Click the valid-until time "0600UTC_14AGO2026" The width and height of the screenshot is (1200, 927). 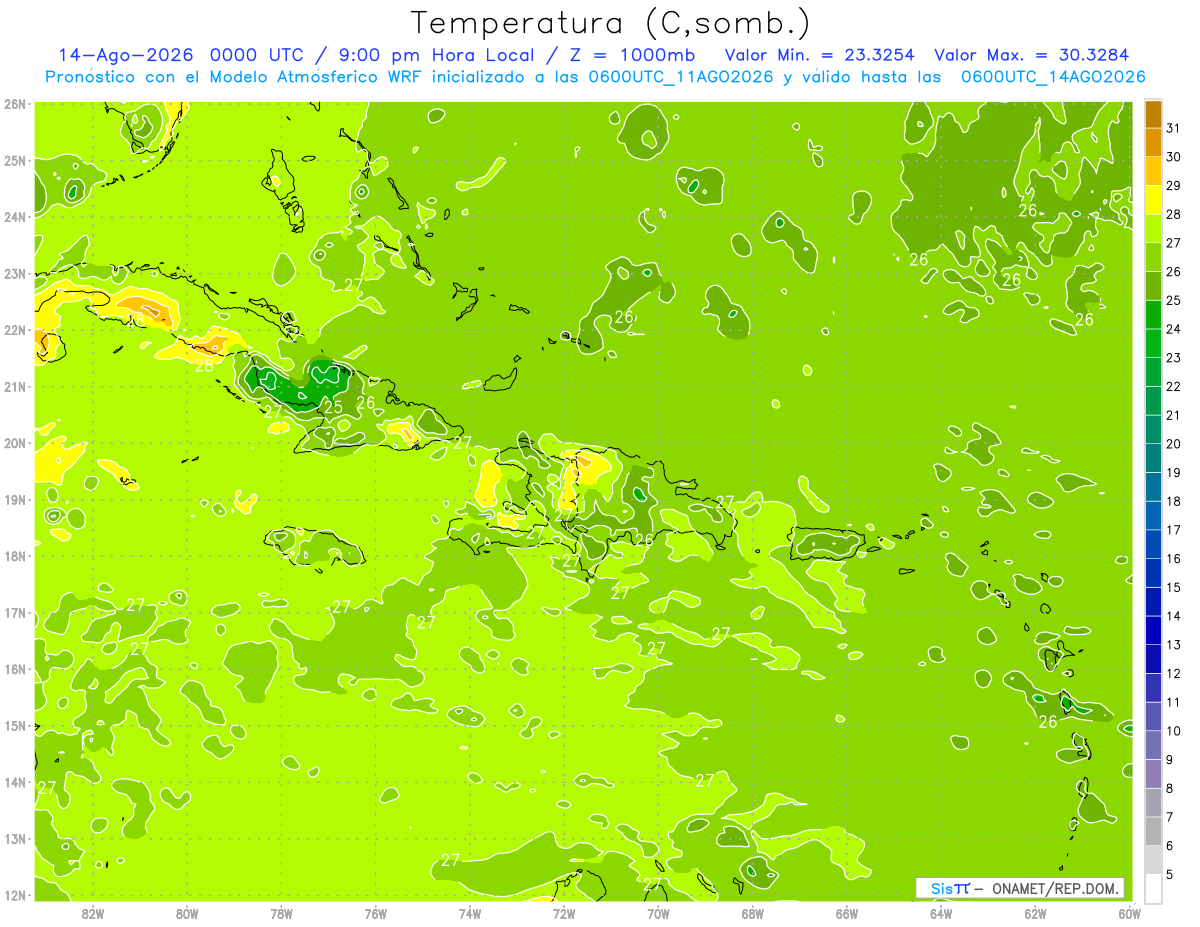point(1053,77)
